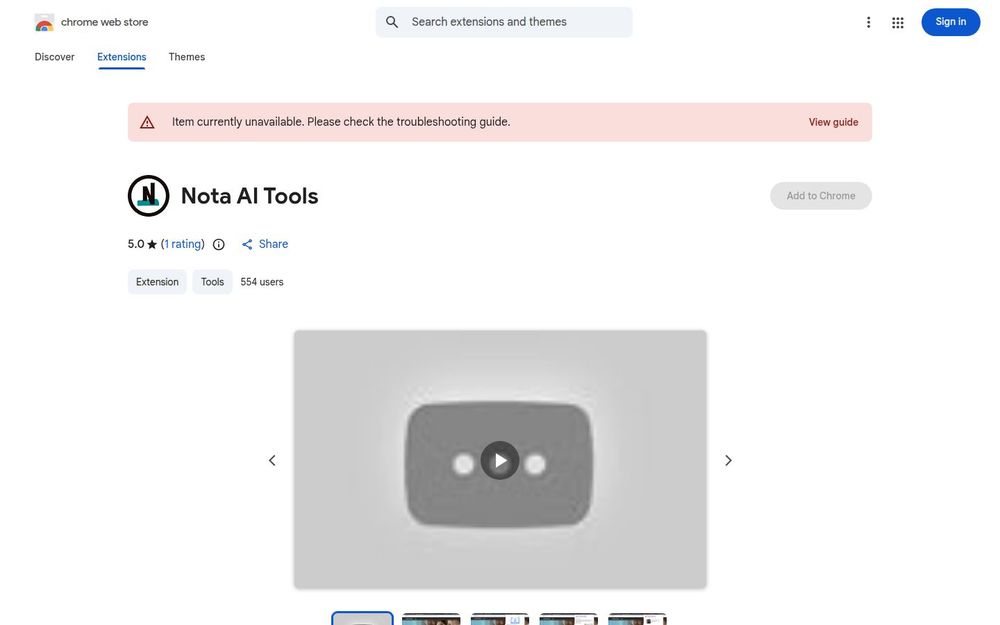Viewport: 1000px width, 625px height.
Task: Click the search magnifier icon
Action: point(392,22)
